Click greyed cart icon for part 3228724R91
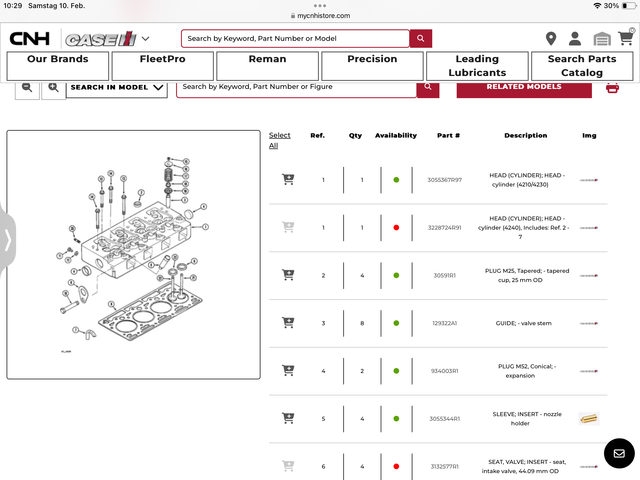Image resolution: width=640 pixels, height=480 pixels. coord(288,227)
